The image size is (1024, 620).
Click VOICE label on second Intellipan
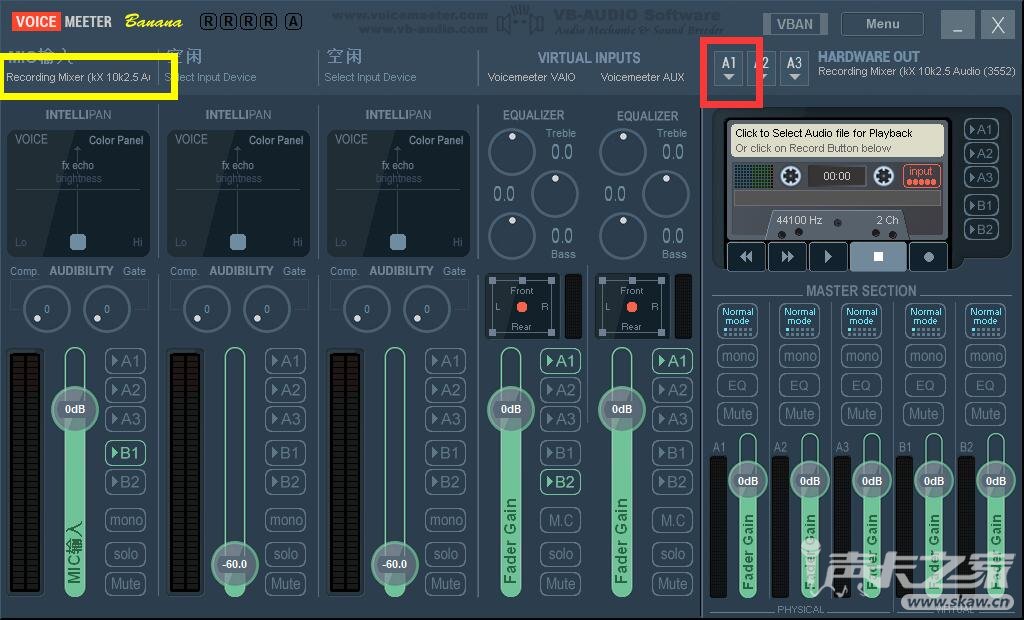[x=191, y=139]
